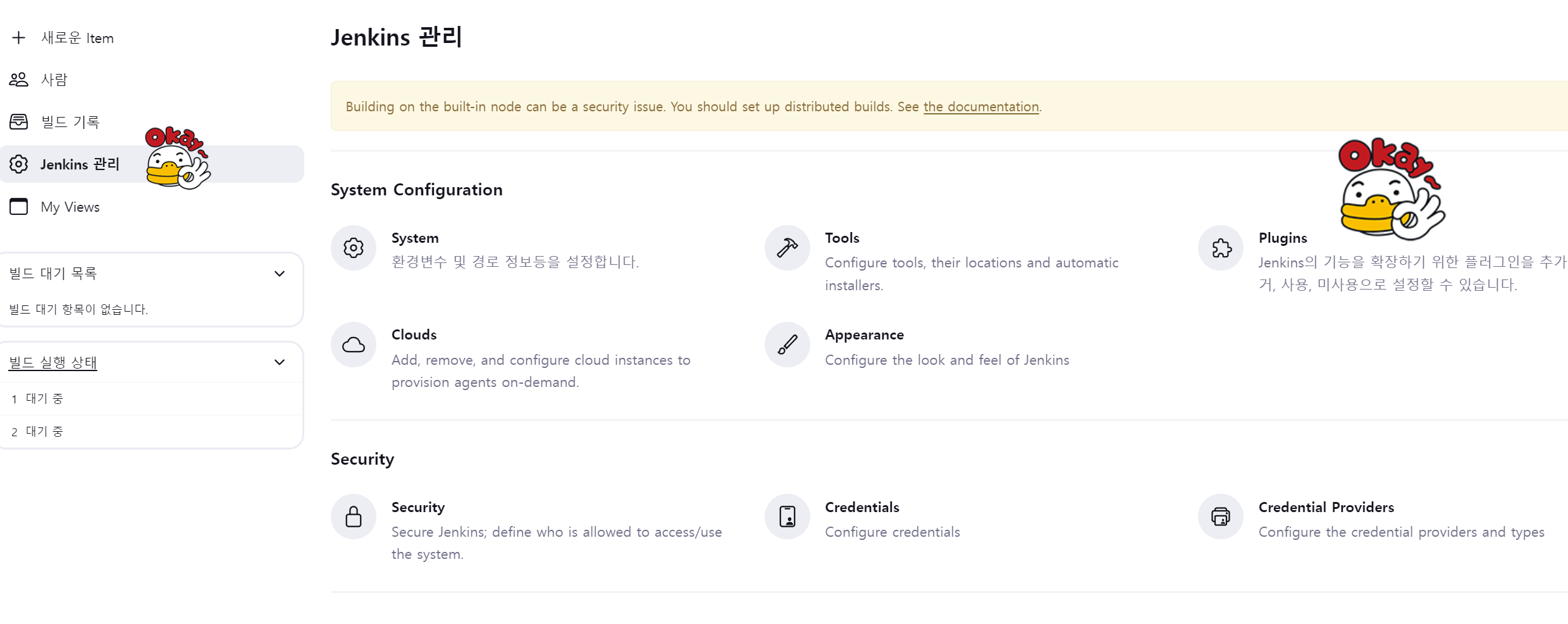
Task: Collapse the 빌드 실행 상태 panel chevron
Action: 280,362
